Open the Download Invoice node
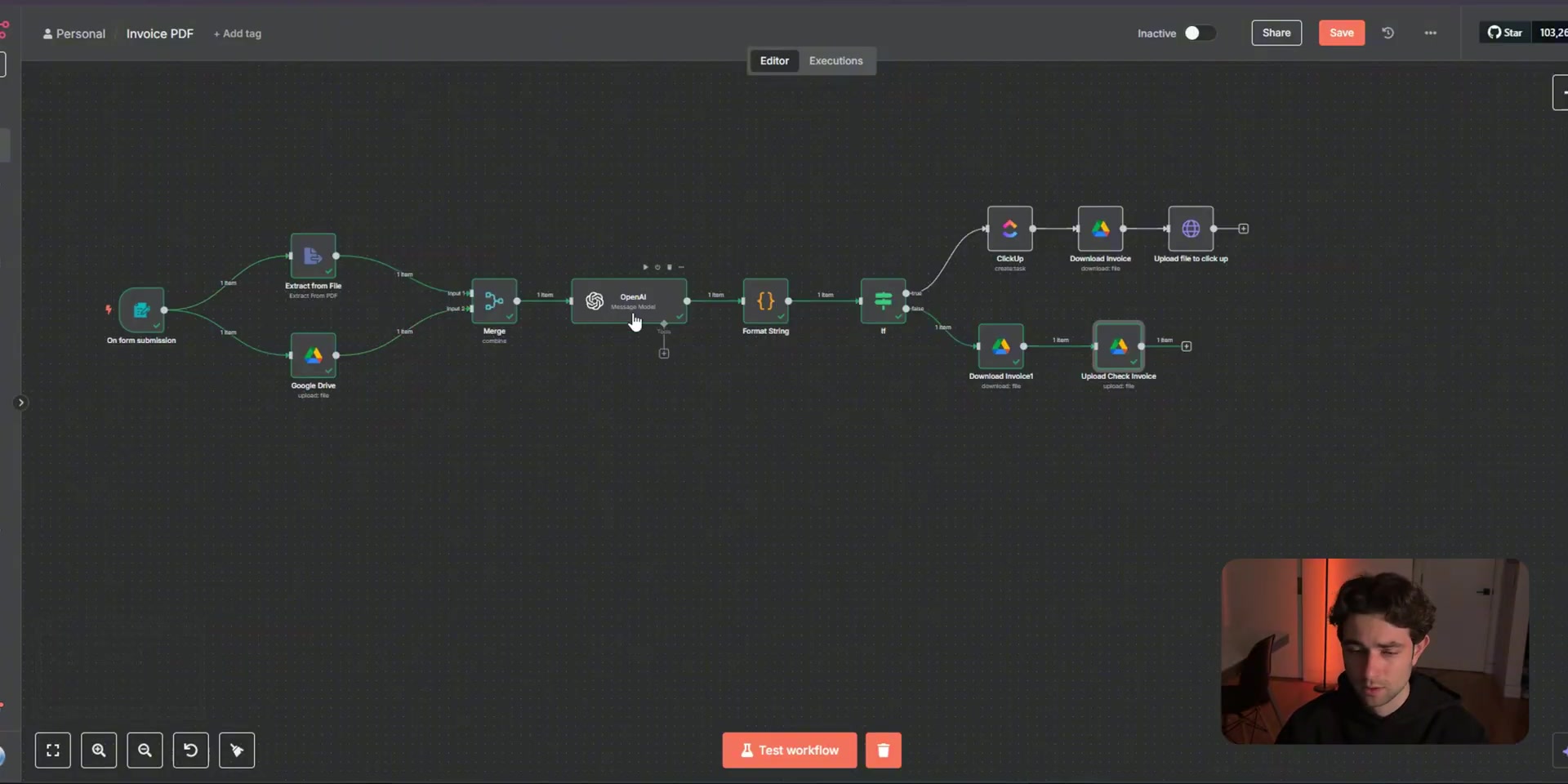Screen dimensions: 1568x784 [1100, 229]
